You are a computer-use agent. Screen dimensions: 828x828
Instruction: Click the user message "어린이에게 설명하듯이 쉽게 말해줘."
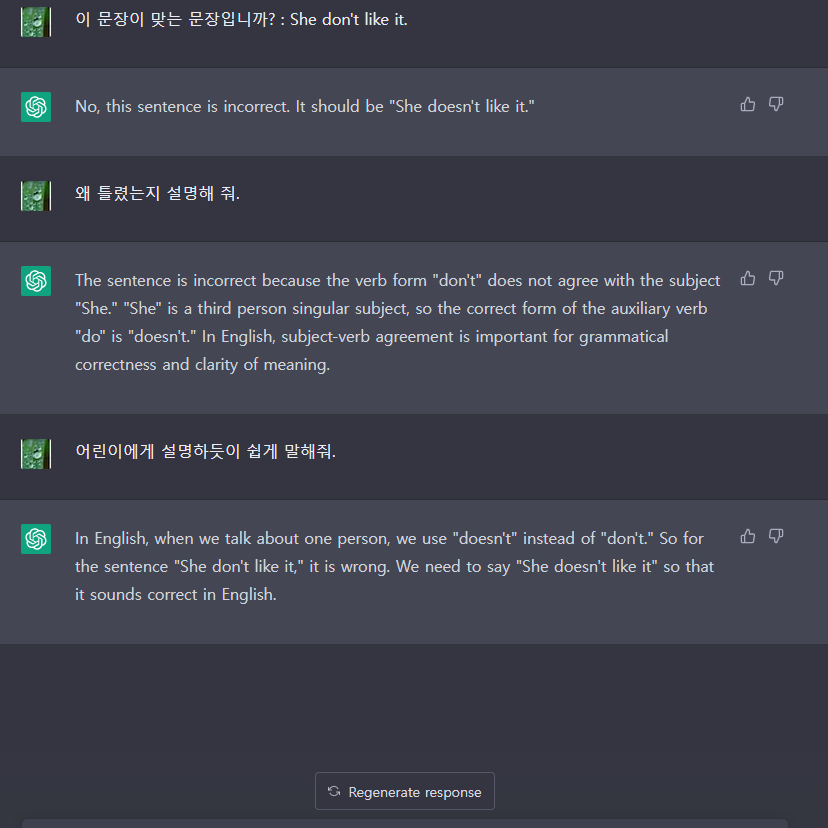[x=205, y=452]
